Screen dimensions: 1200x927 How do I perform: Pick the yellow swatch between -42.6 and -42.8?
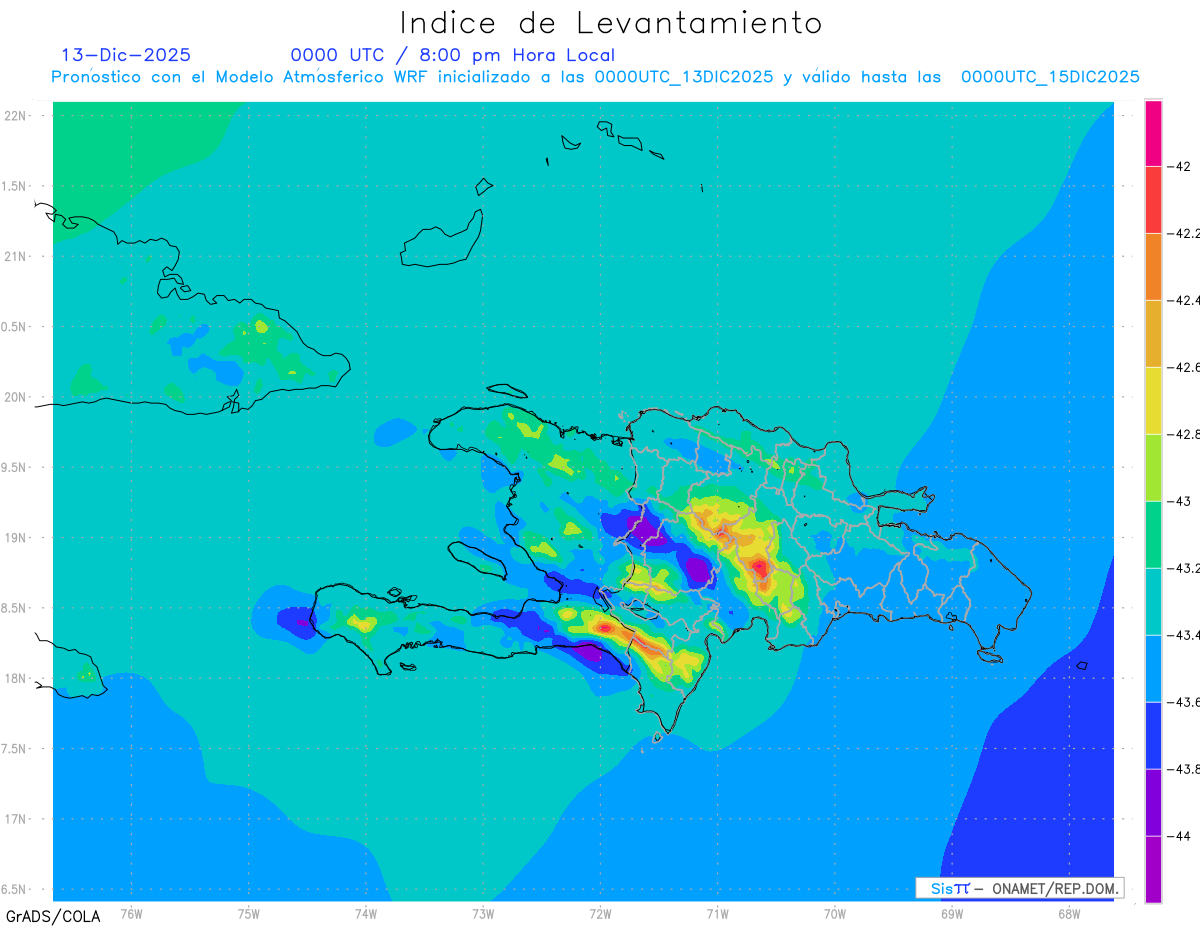pos(1153,400)
